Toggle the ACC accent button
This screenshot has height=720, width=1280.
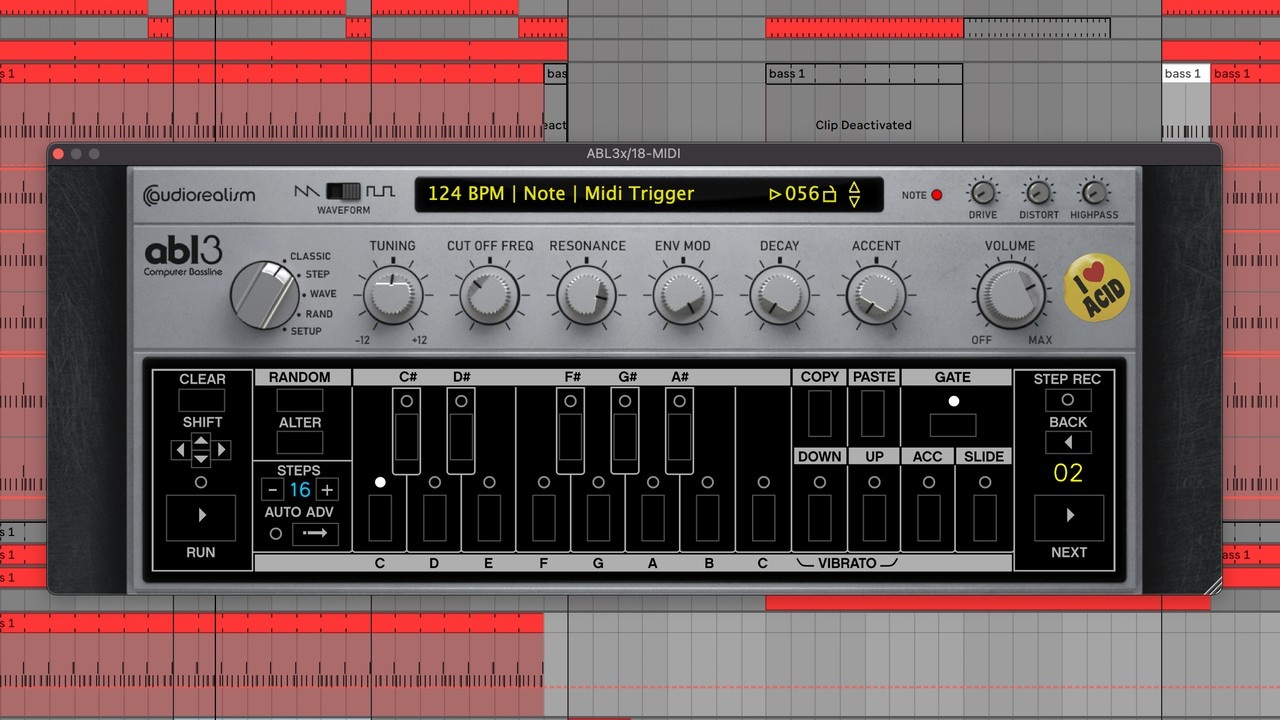point(928,516)
